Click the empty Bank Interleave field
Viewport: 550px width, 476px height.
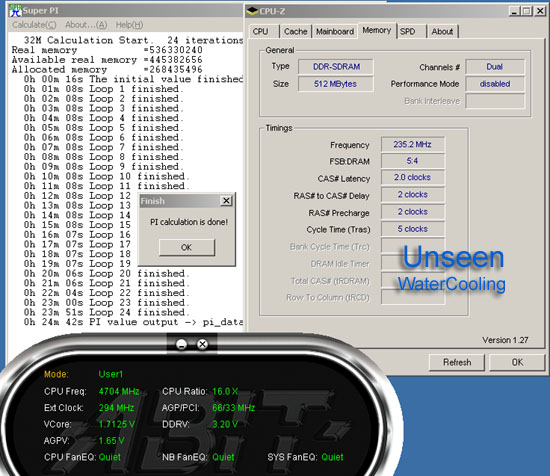click(x=495, y=101)
